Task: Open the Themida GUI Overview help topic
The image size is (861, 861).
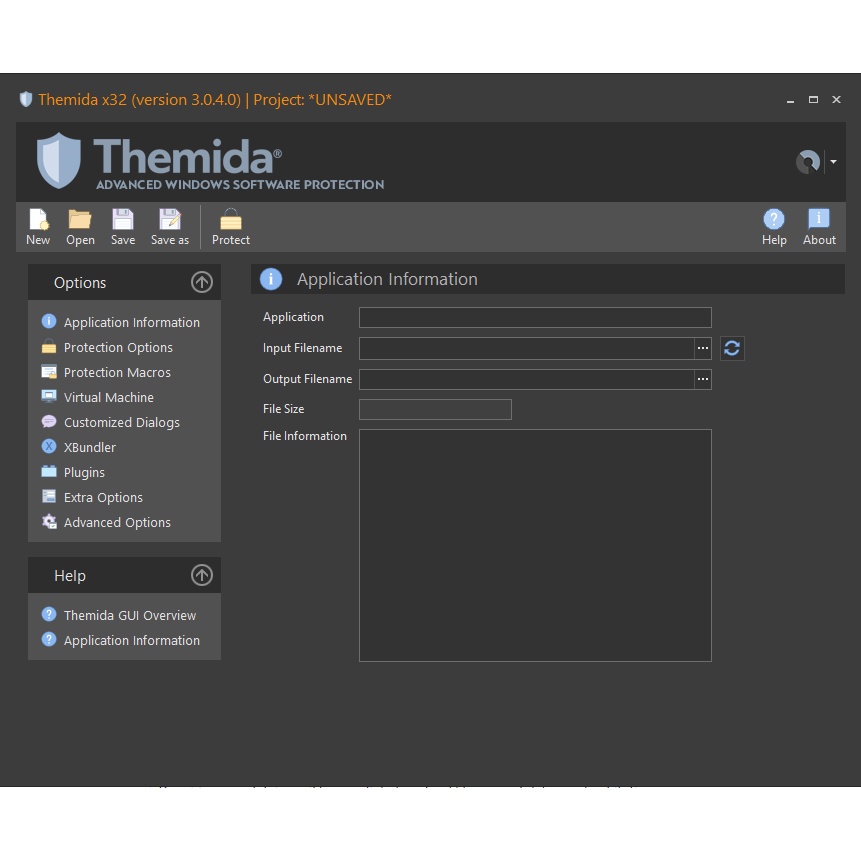Action: (130, 615)
